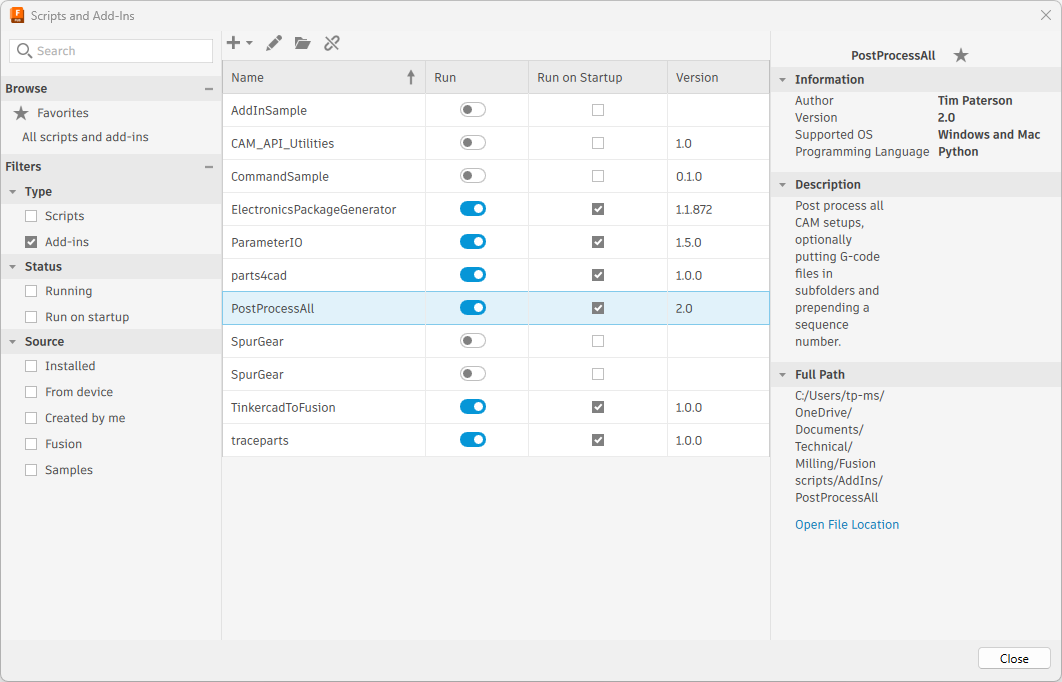Check the Fusion source filter
1062x682 pixels.
[31, 444]
